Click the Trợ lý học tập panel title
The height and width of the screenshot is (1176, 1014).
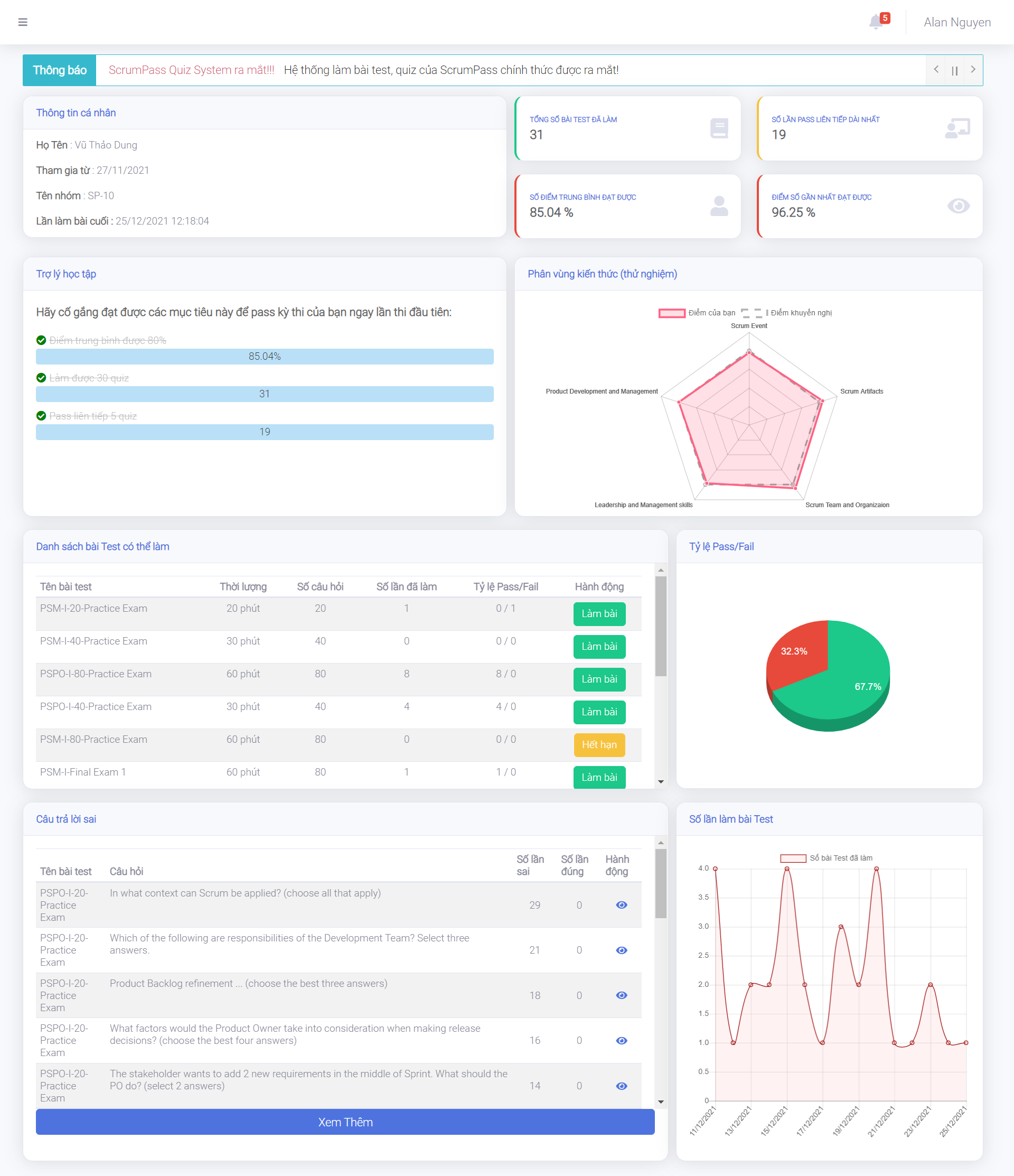[66, 274]
